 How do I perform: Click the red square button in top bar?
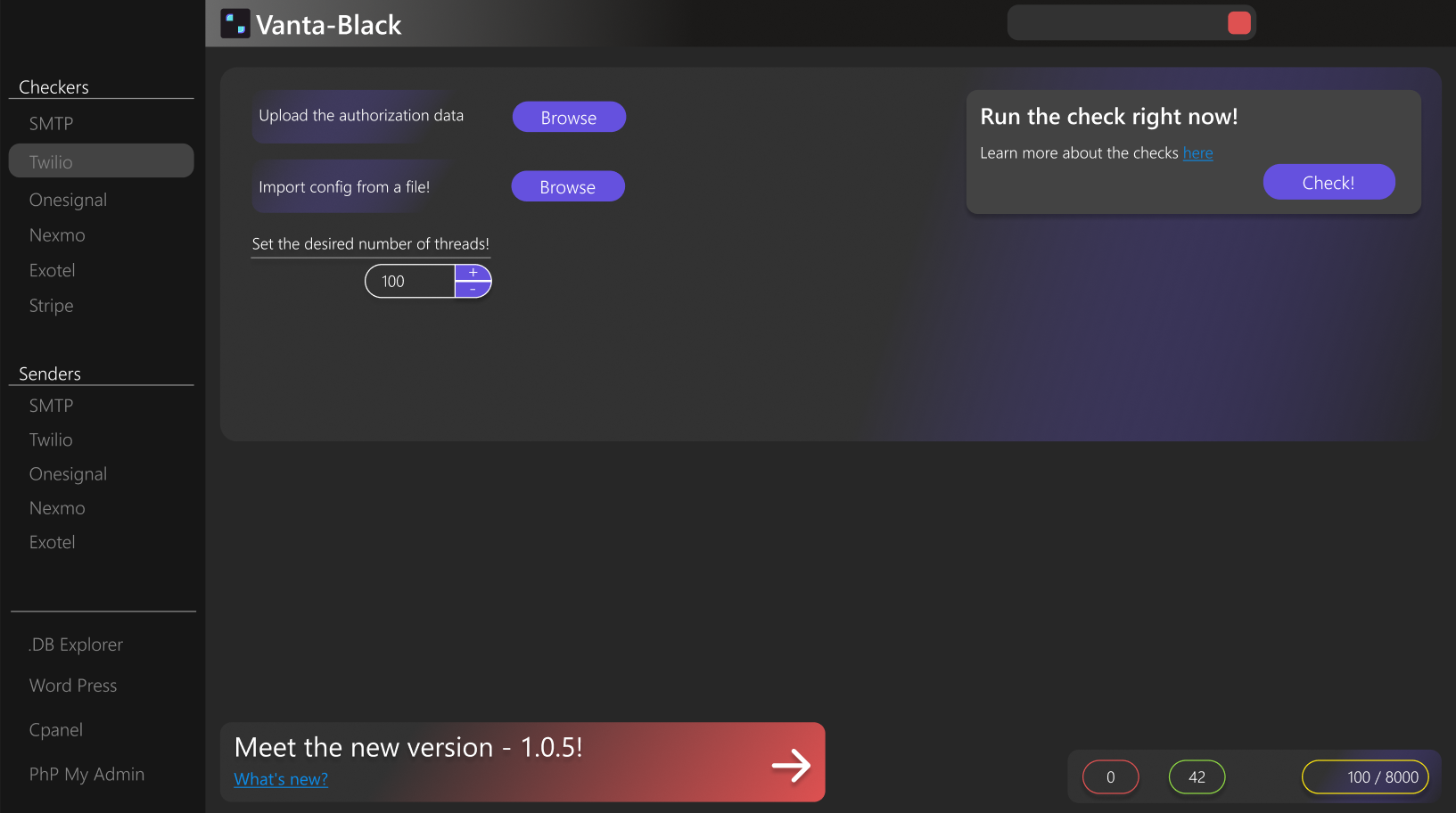click(x=1239, y=23)
